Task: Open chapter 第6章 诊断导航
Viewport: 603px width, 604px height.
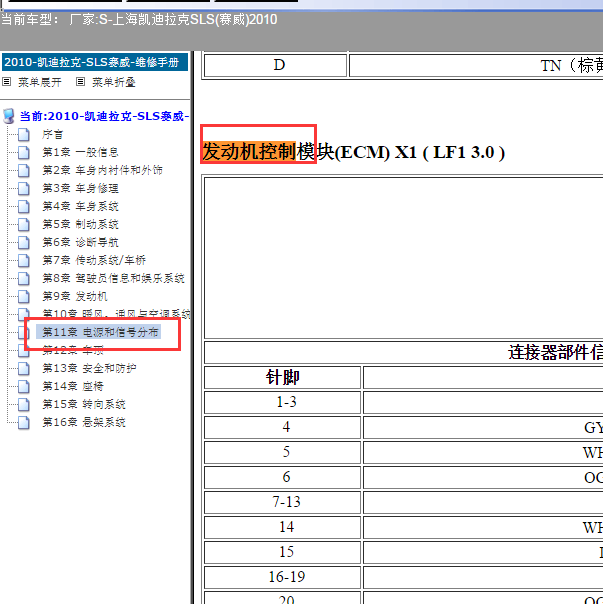Action: pos(80,242)
